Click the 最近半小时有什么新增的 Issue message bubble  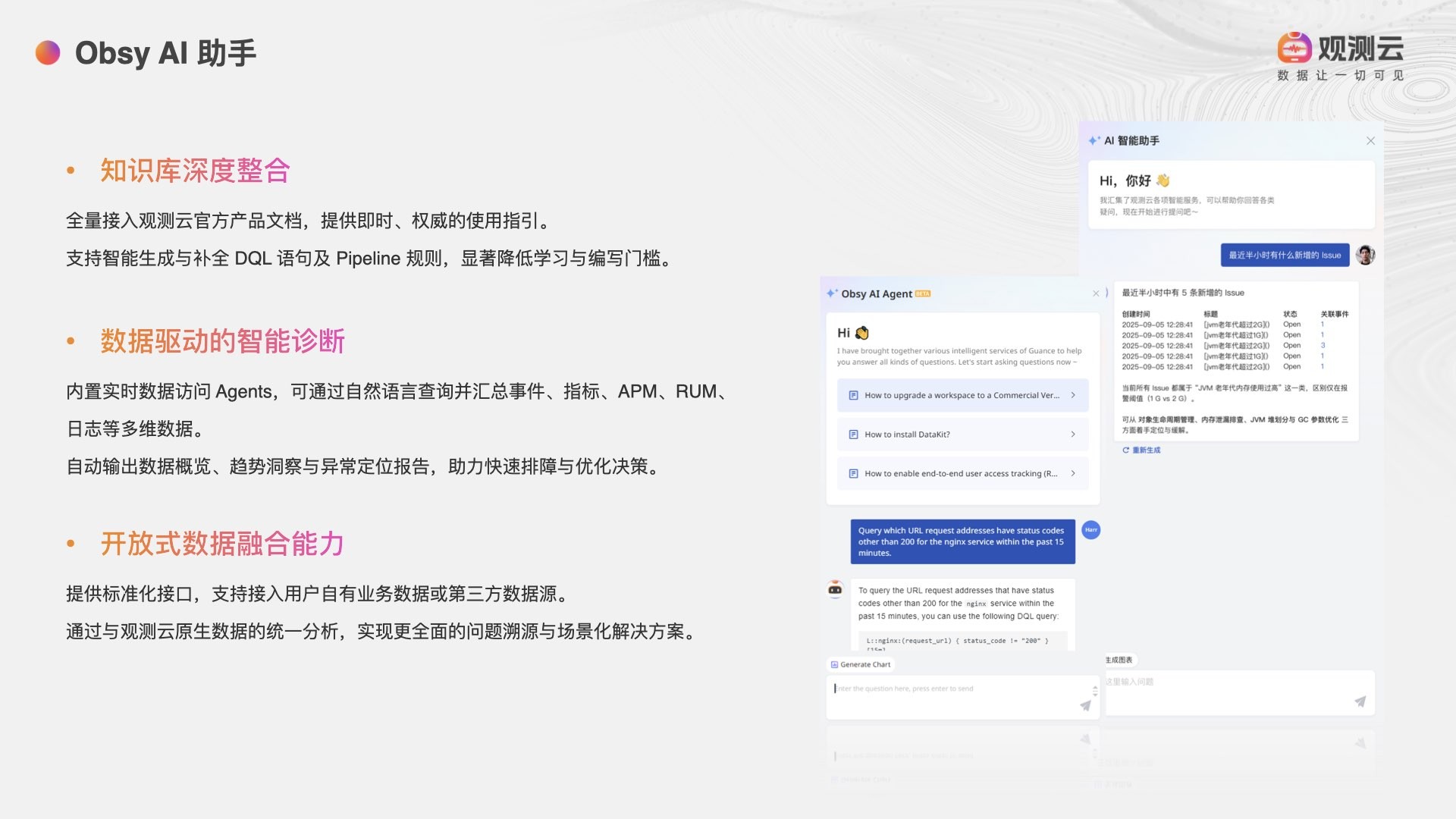(1284, 256)
